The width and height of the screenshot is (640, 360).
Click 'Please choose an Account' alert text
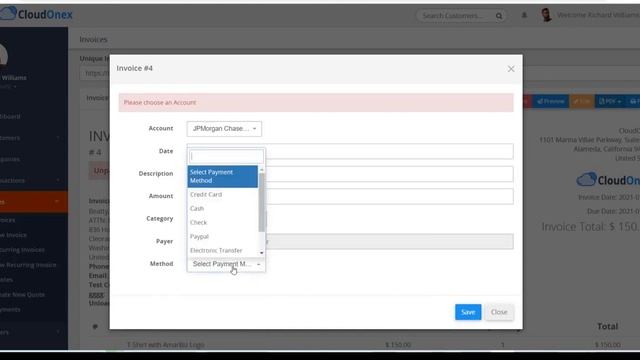click(160, 102)
